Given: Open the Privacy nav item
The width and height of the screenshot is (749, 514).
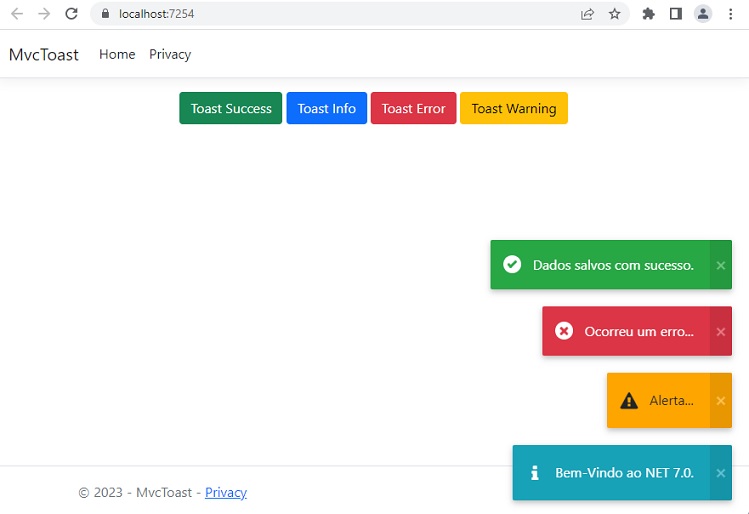Looking at the screenshot, I should [x=170, y=54].
